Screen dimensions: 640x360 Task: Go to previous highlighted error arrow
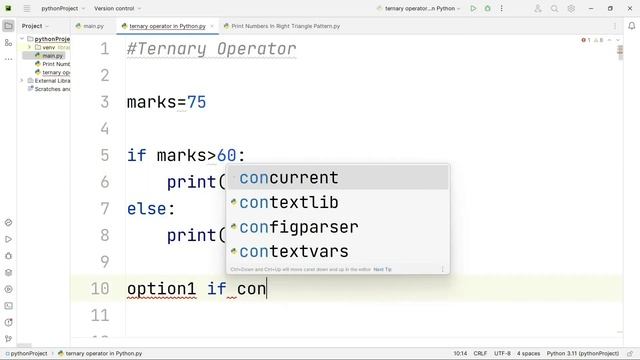(609, 40)
